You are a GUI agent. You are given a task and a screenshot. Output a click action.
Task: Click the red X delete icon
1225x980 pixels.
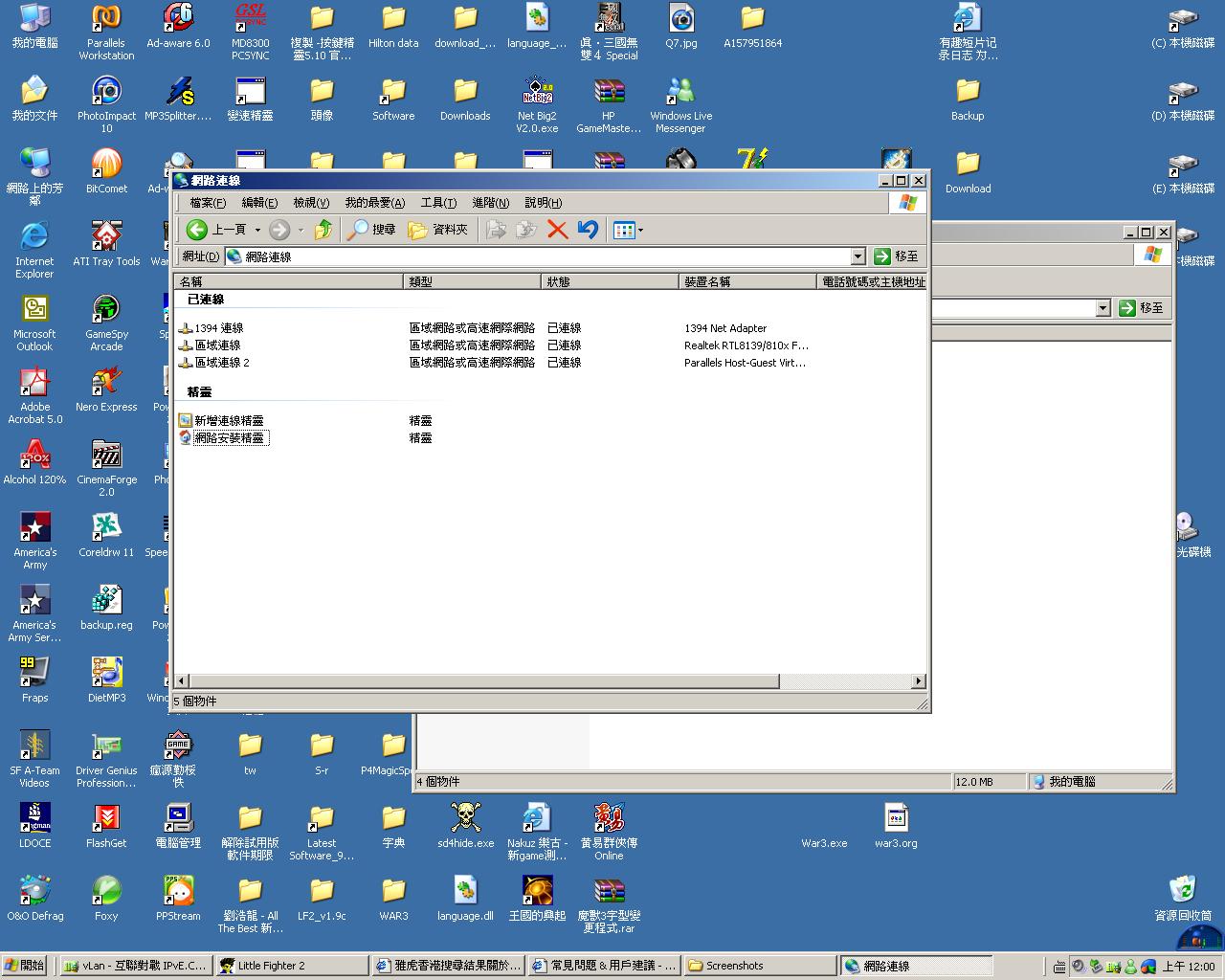click(x=557, y=230)
